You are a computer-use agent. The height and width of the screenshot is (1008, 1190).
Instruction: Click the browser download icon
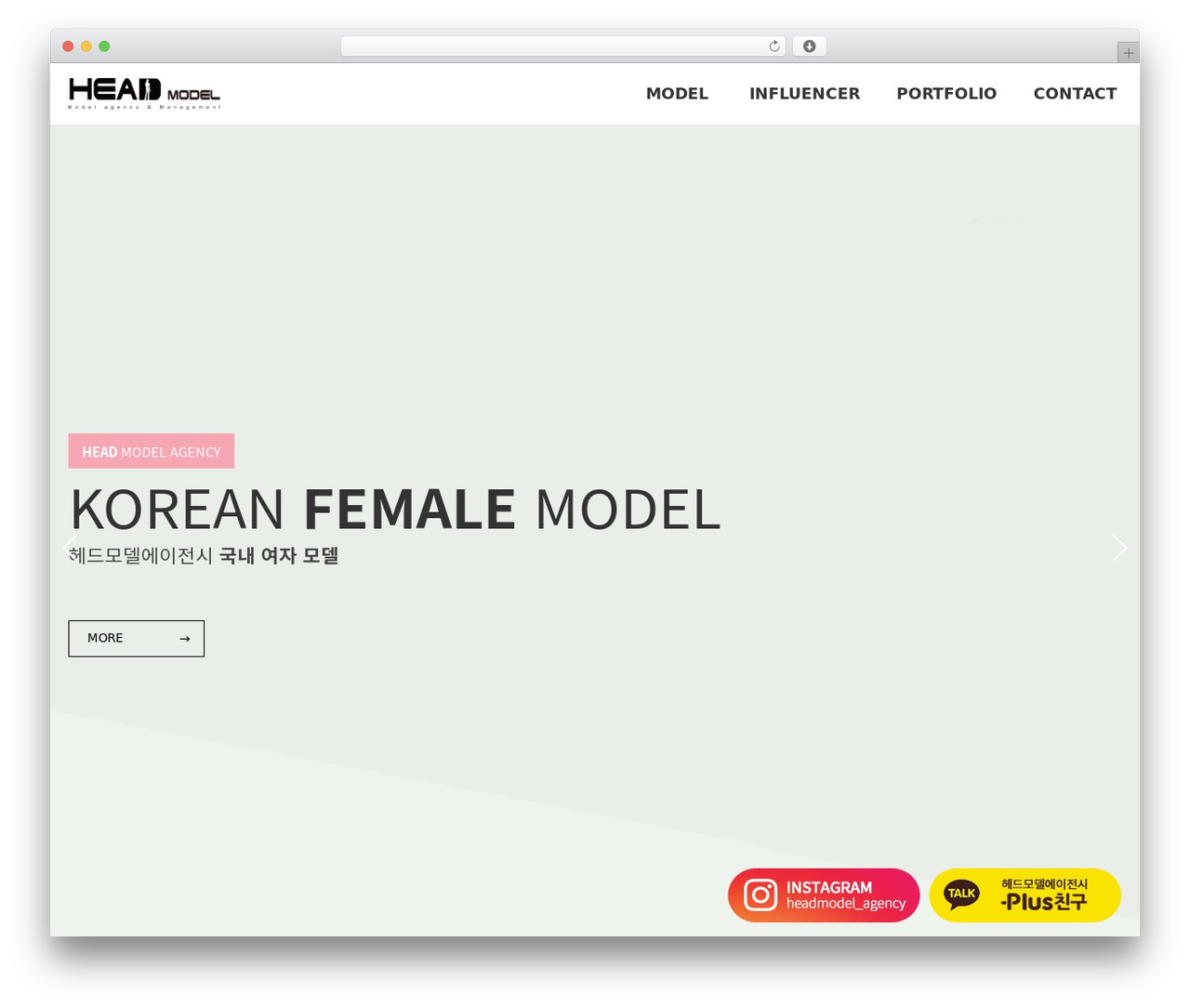809,46
